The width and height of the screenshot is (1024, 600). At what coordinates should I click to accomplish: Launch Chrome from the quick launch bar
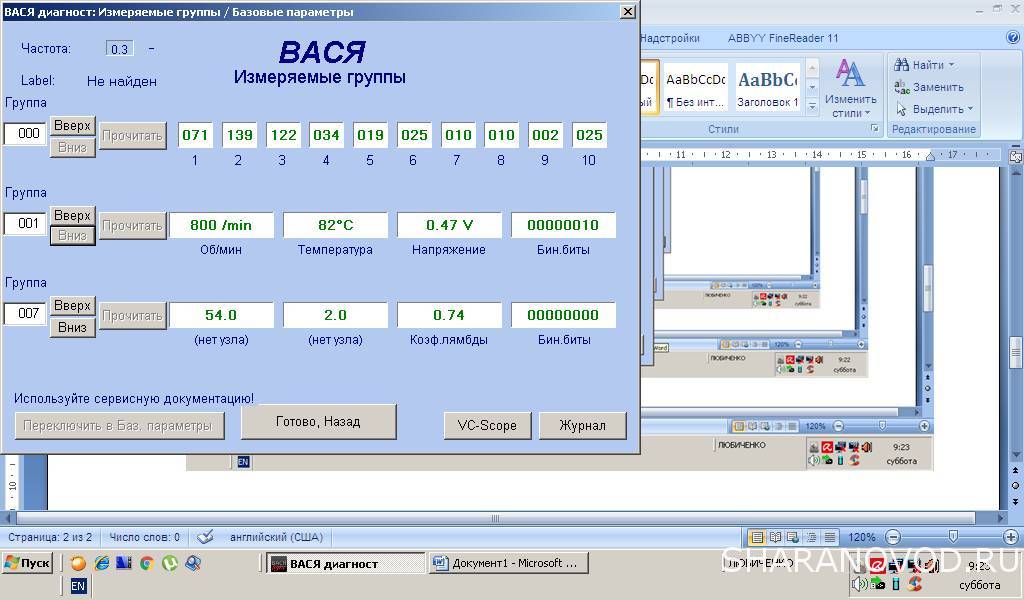147,564
